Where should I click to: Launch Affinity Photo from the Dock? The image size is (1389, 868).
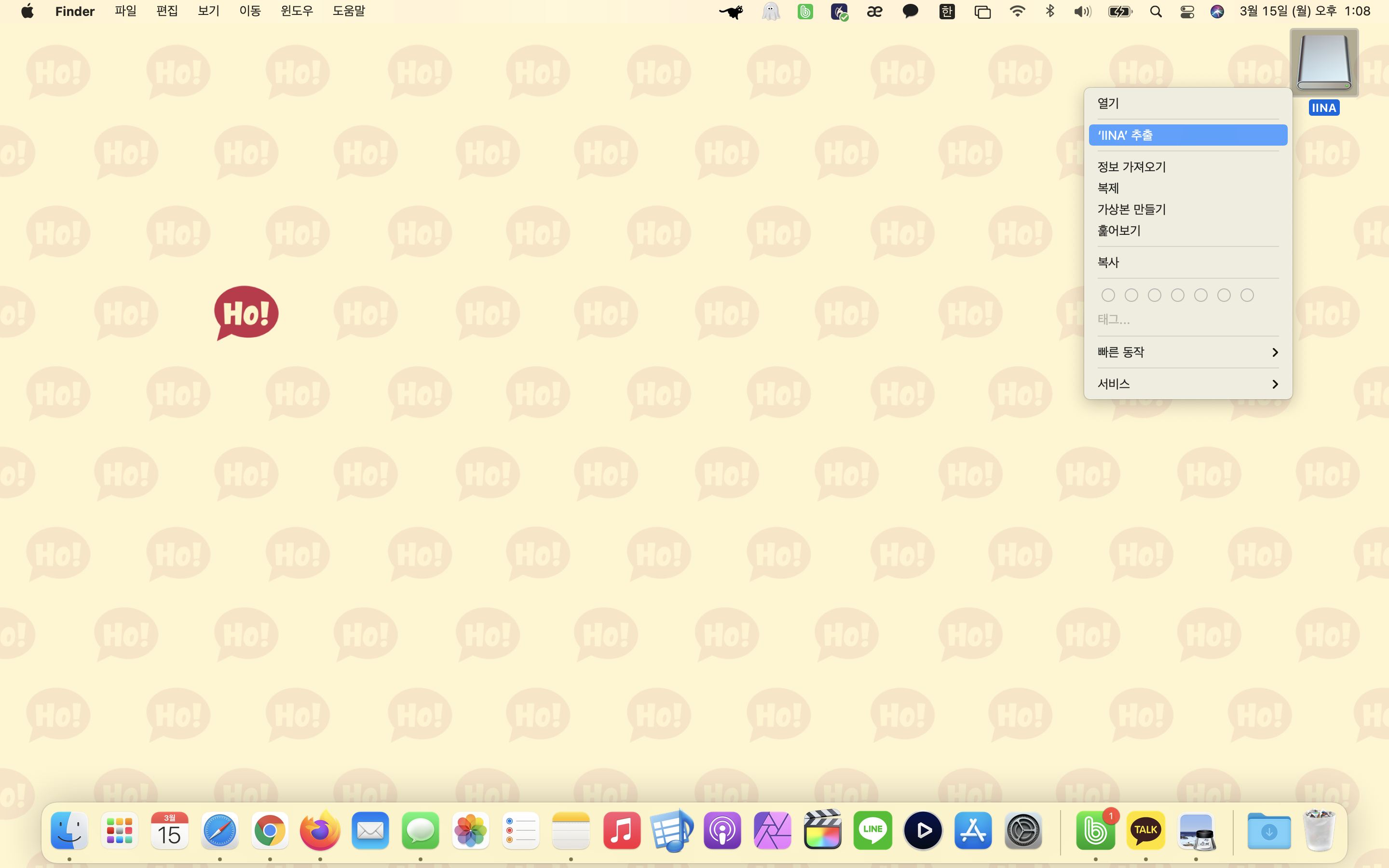click(772, 830)
